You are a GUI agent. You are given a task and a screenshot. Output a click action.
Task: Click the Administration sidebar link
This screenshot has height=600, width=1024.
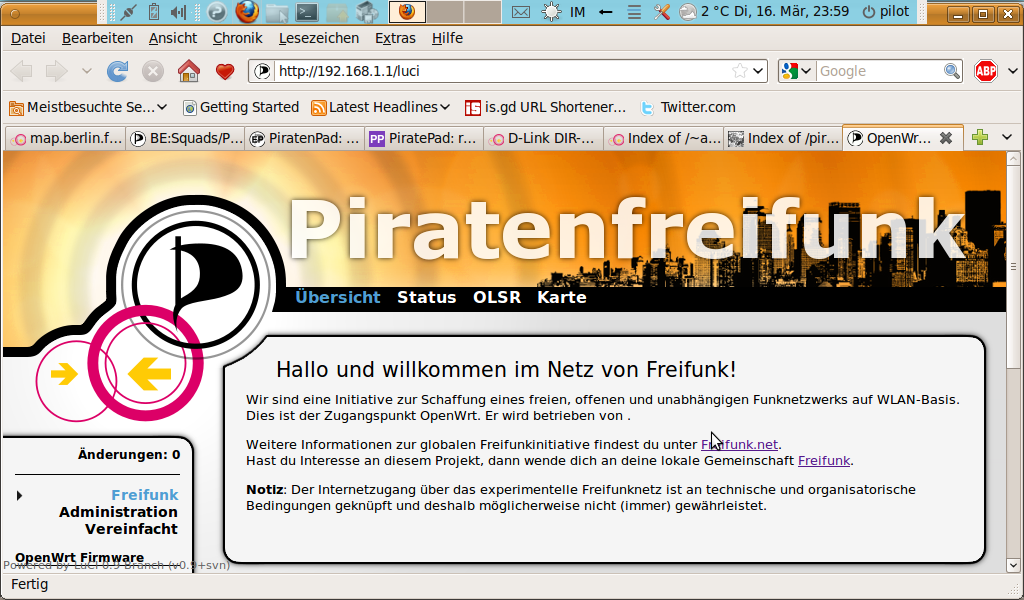point(118,512)
